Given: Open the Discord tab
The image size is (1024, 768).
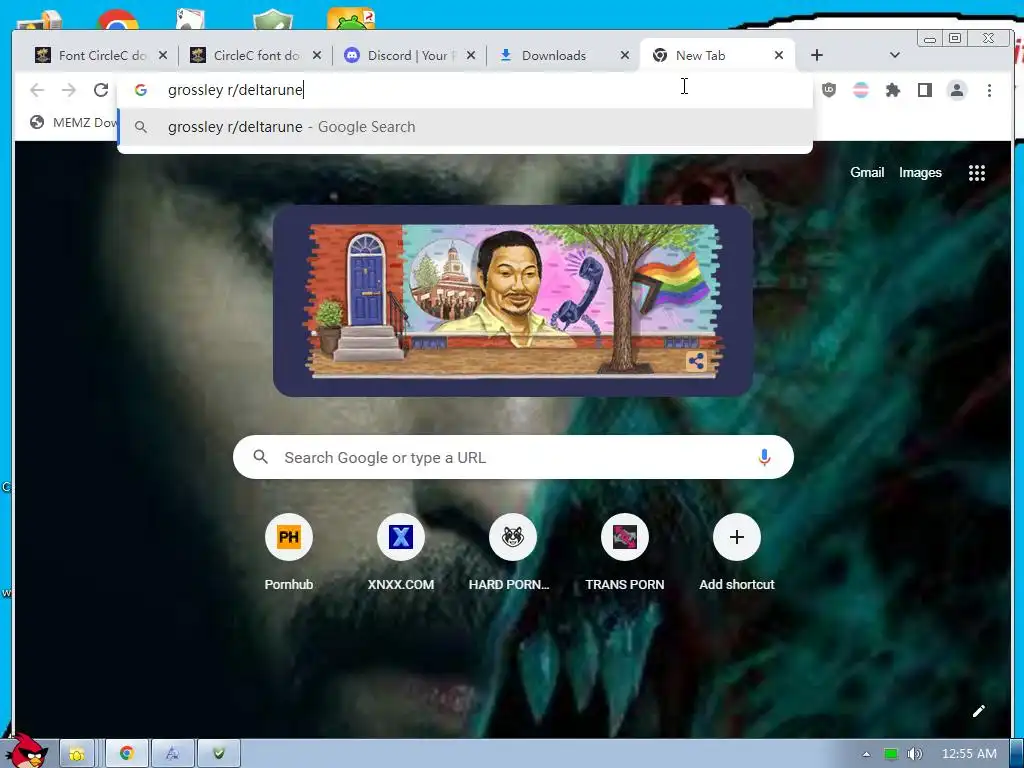Looking at the screenshot, I should pos(408,56).
